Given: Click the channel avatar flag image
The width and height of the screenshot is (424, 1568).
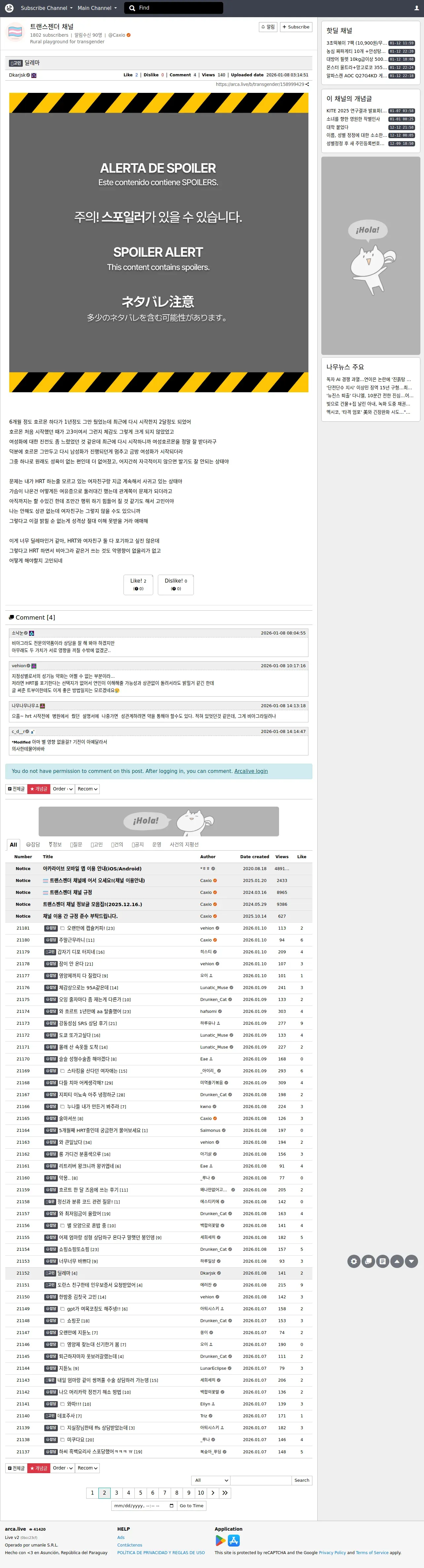Looking at the screenshot, I should point(15,32).
